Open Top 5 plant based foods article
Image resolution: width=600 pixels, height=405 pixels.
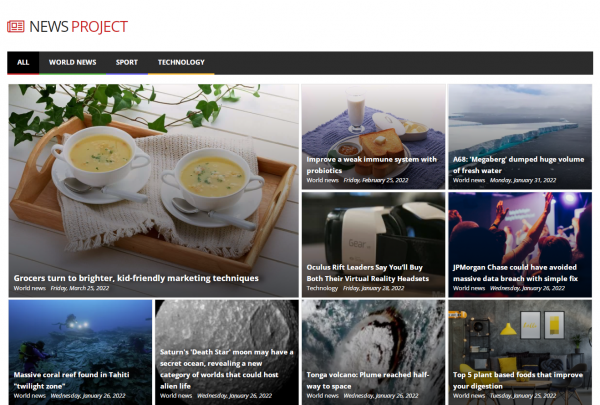518,381
